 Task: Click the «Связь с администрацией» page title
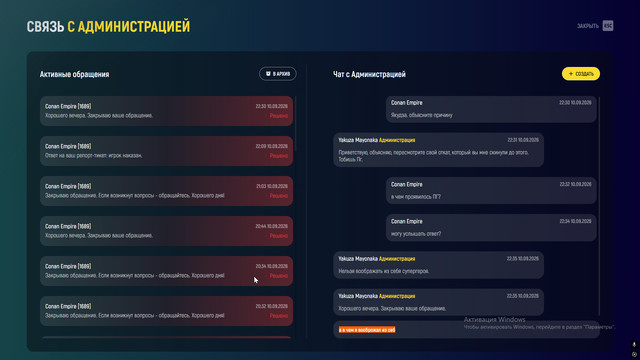pyautogui.click(x=108, y=27)
